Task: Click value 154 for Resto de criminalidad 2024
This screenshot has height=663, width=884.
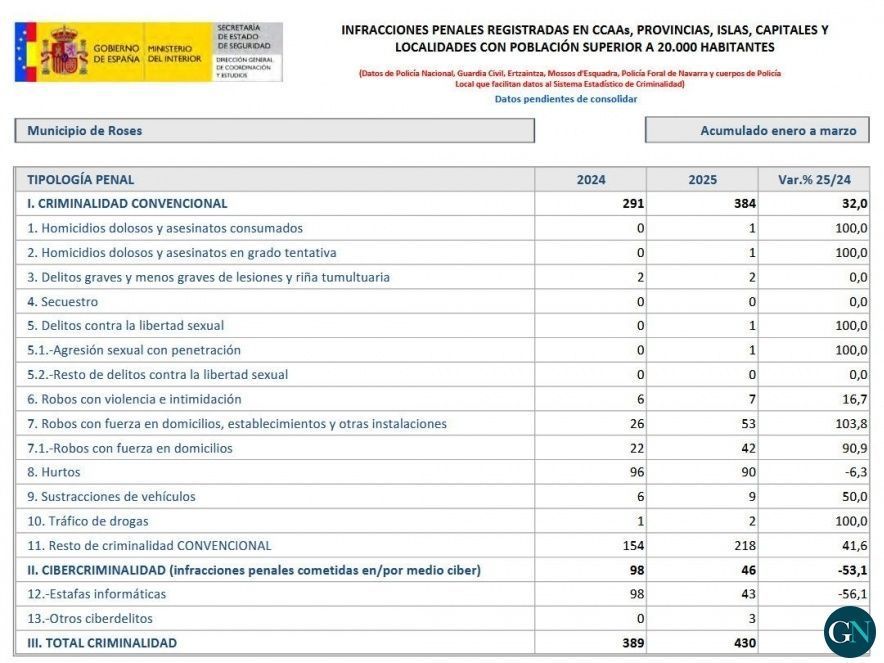Action: click(x=634, y=546)
